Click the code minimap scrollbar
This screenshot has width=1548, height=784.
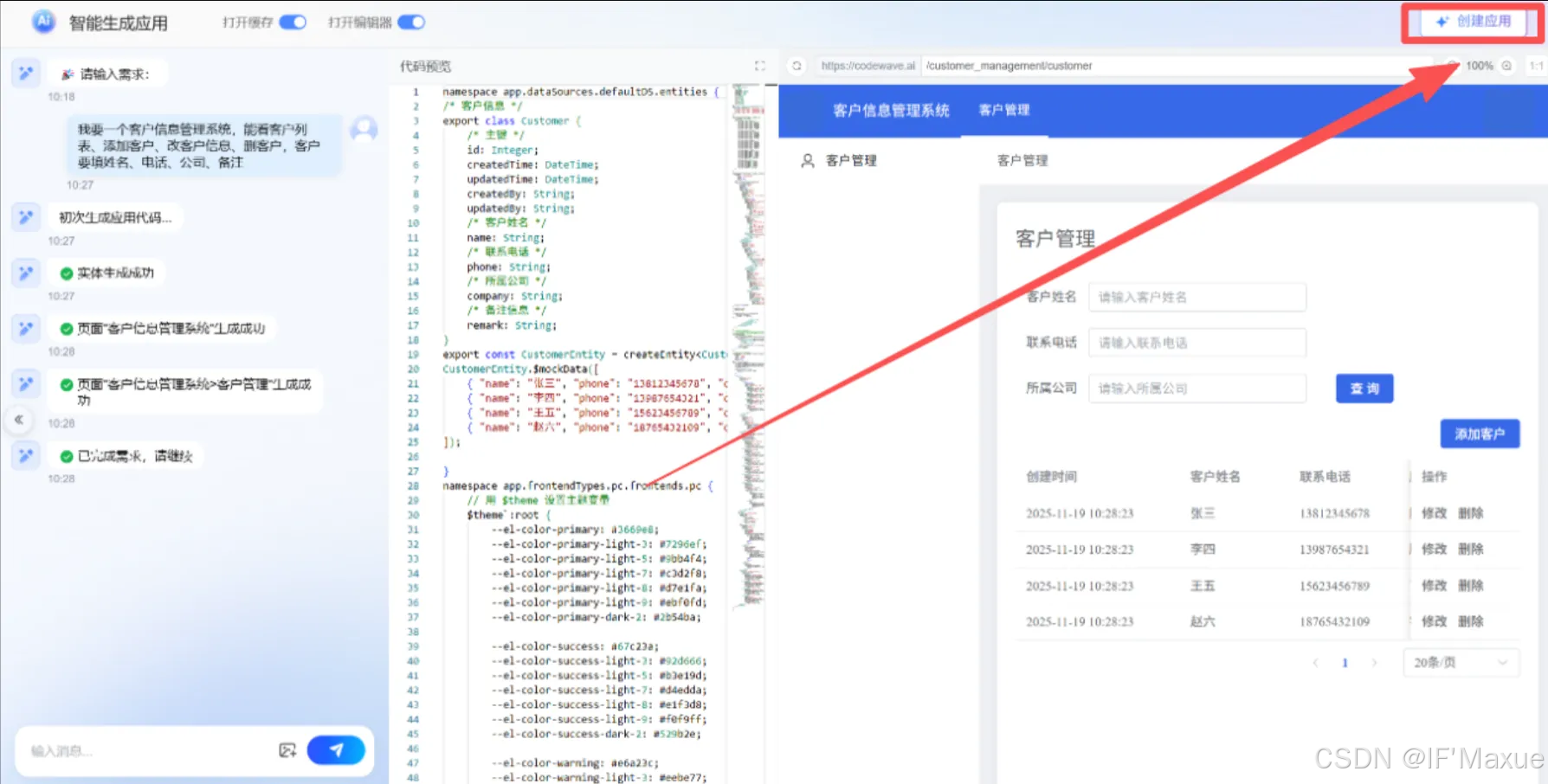[748, 346]
